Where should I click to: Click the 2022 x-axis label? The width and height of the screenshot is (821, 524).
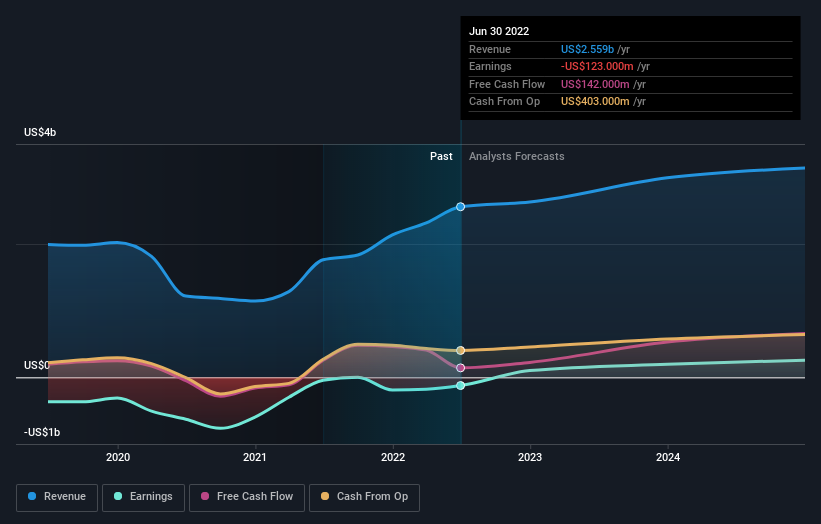393,458
